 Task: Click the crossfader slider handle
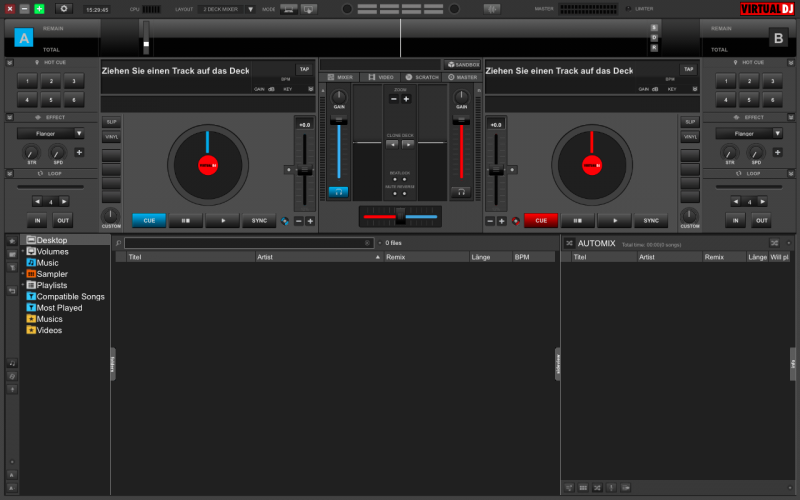click(x=400, y=215)
